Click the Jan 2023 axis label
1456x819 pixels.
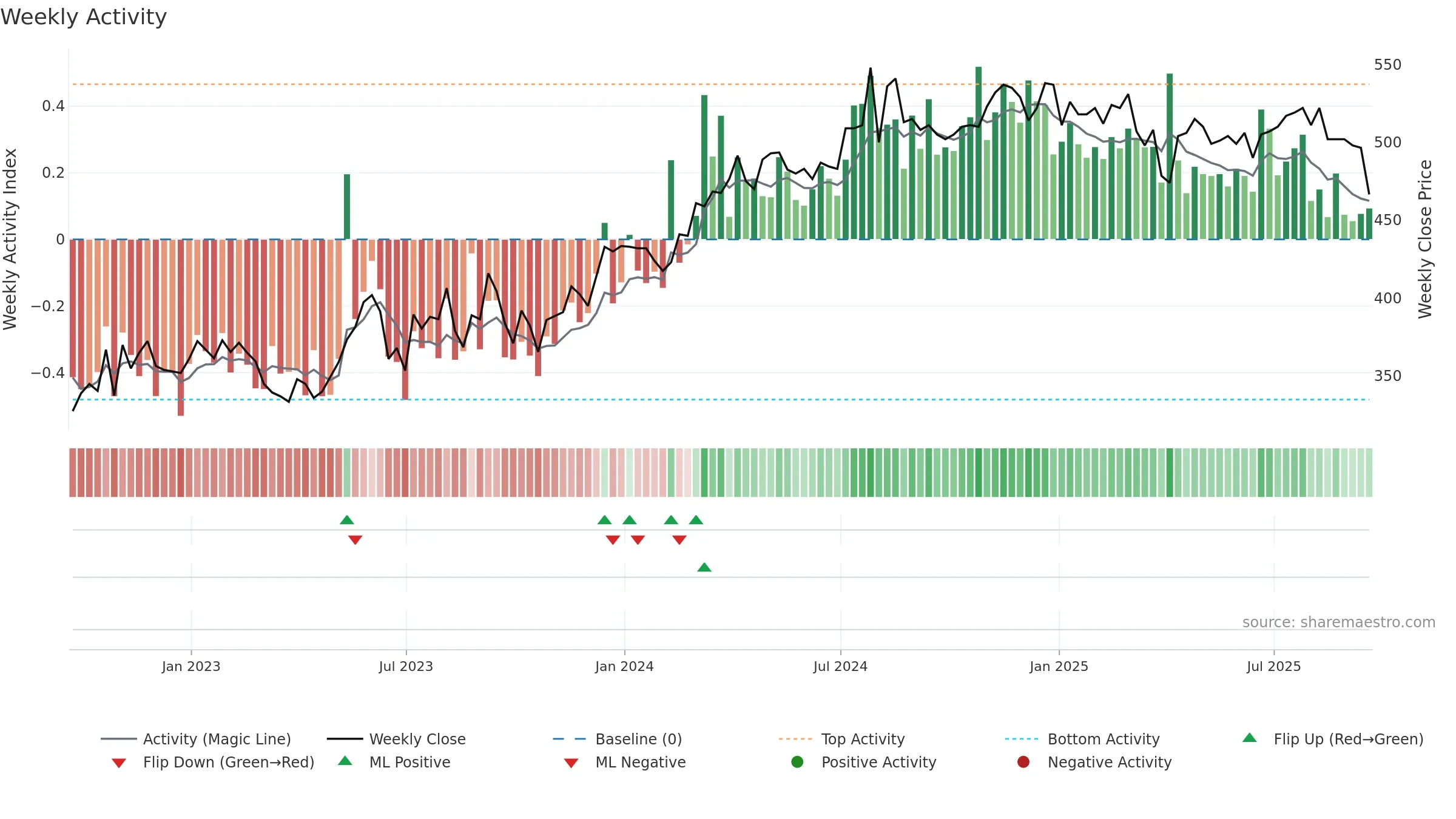(191, 666)
